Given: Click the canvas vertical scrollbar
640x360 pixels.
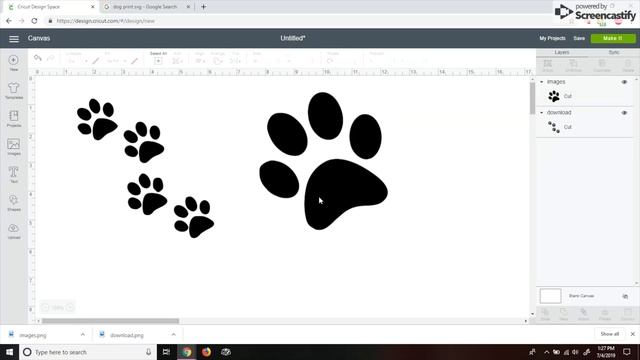Looking at the screenshot, I should pyautogui.click(x=532, y=98).
